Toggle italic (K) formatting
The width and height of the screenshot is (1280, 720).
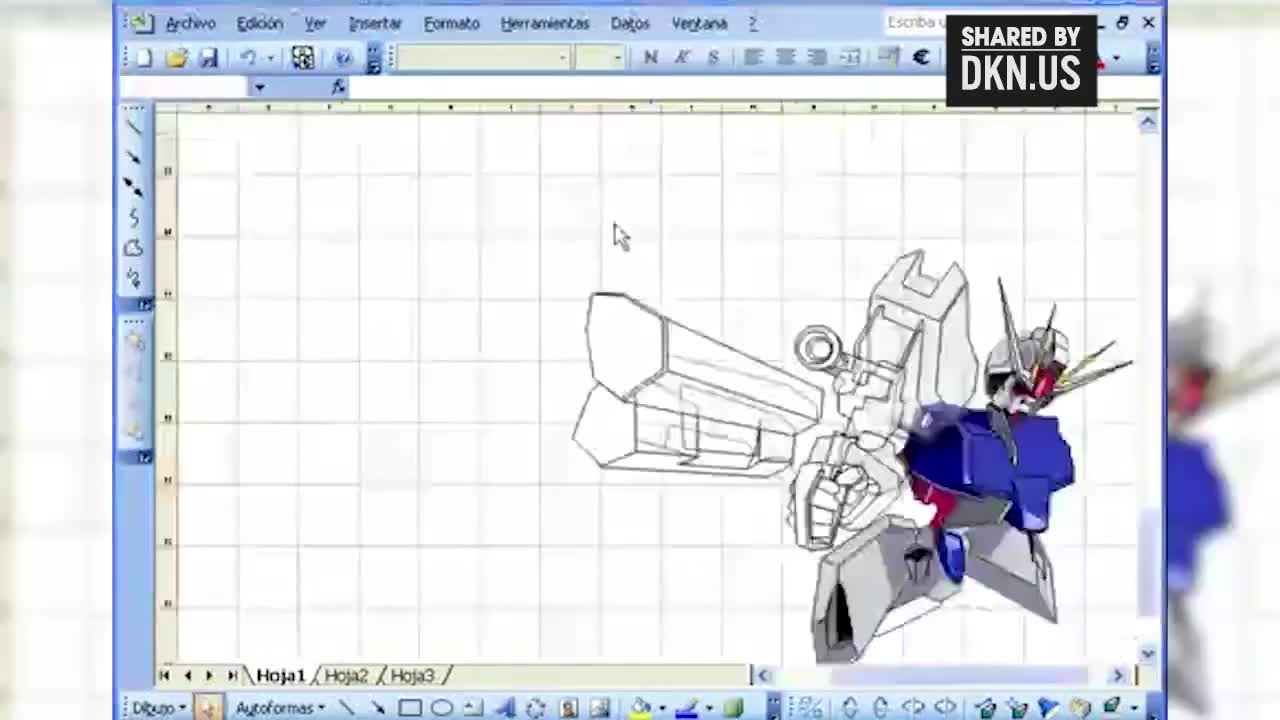click(x=682, y=58)
